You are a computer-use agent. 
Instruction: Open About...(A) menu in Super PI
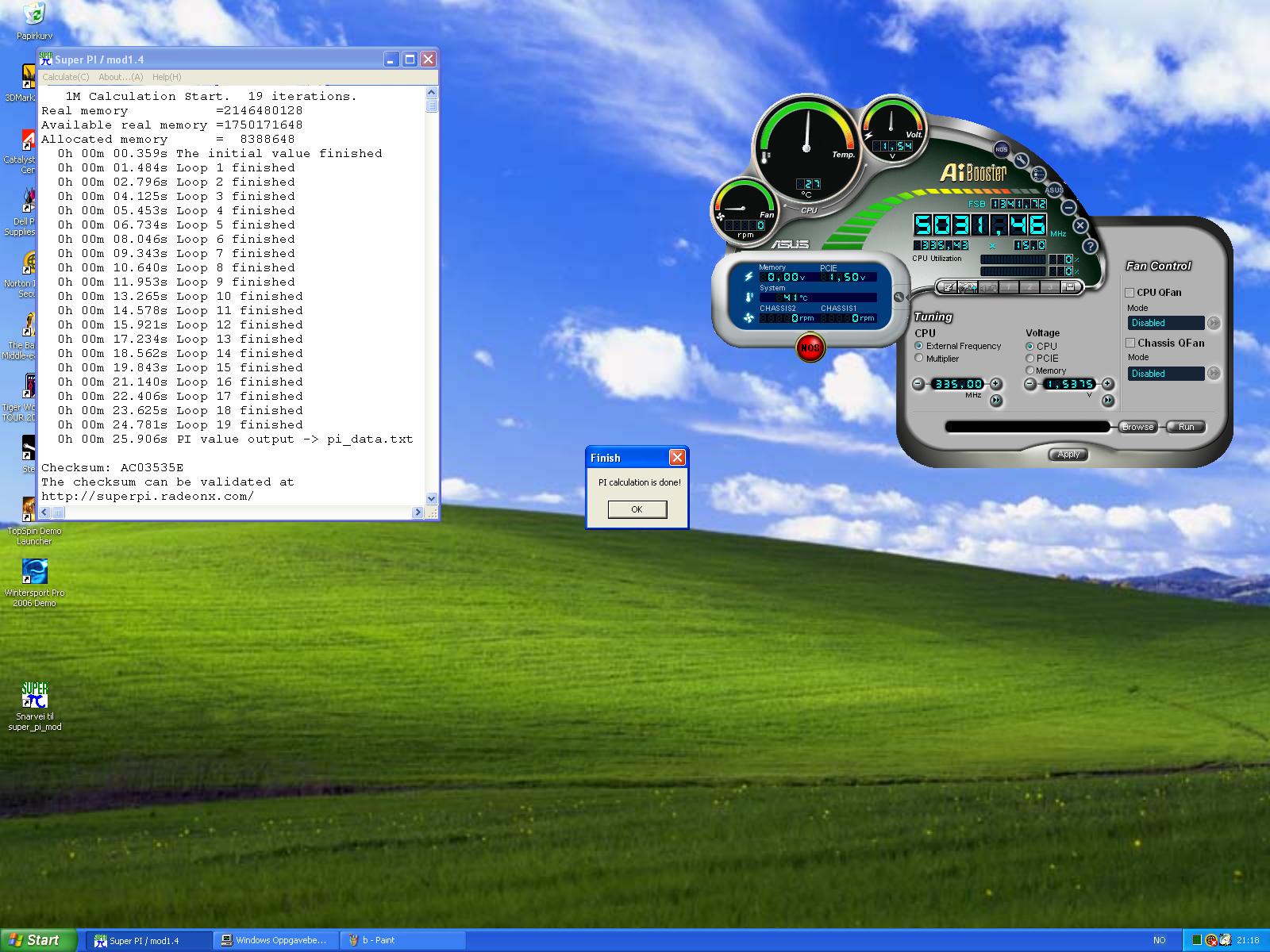click(121, 77)
